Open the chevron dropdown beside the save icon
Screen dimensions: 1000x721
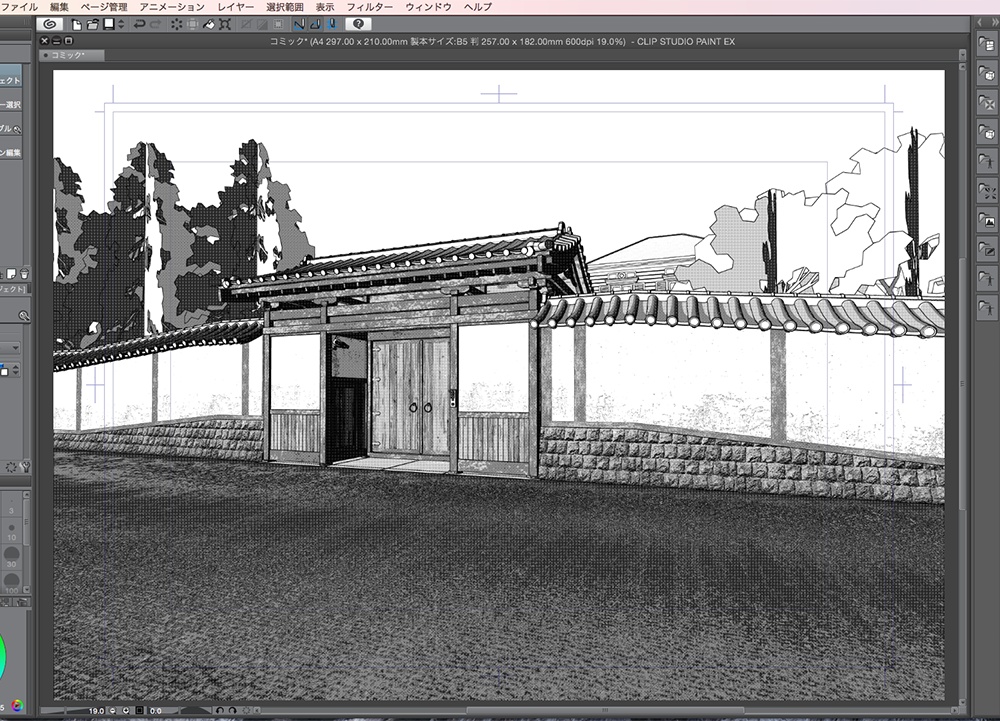(120, 23)
